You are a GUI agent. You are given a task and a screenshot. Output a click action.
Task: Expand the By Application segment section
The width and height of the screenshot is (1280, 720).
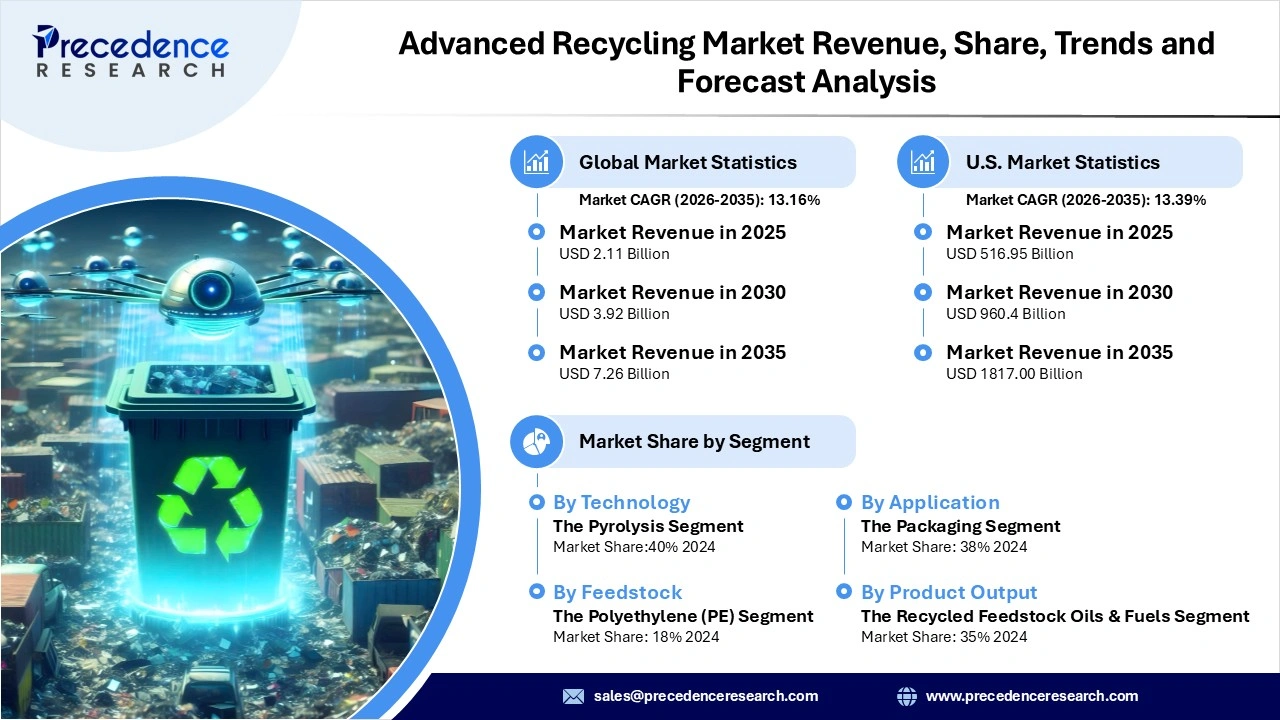coord(930,503)
